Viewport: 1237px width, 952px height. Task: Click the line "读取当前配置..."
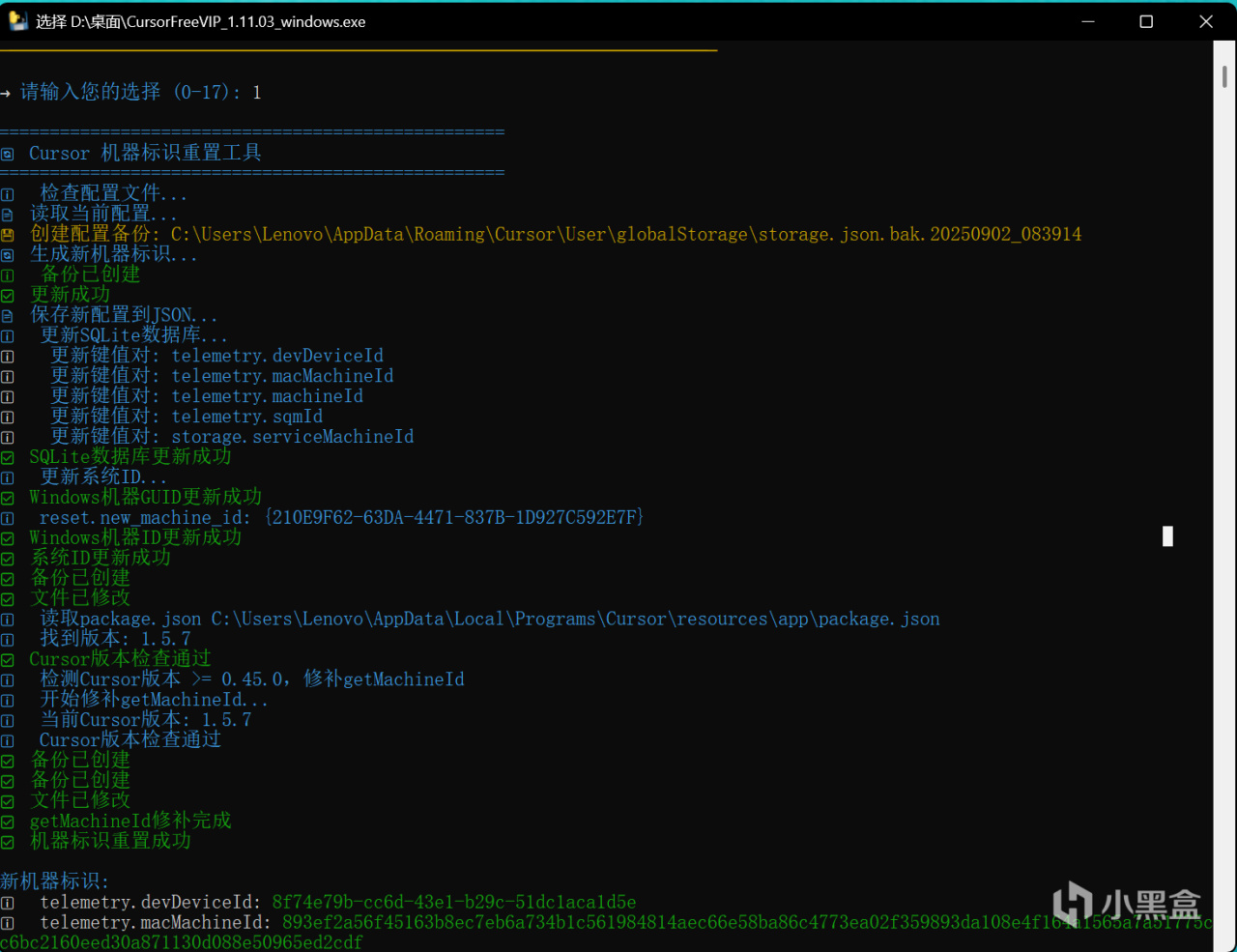click(103, 214)
